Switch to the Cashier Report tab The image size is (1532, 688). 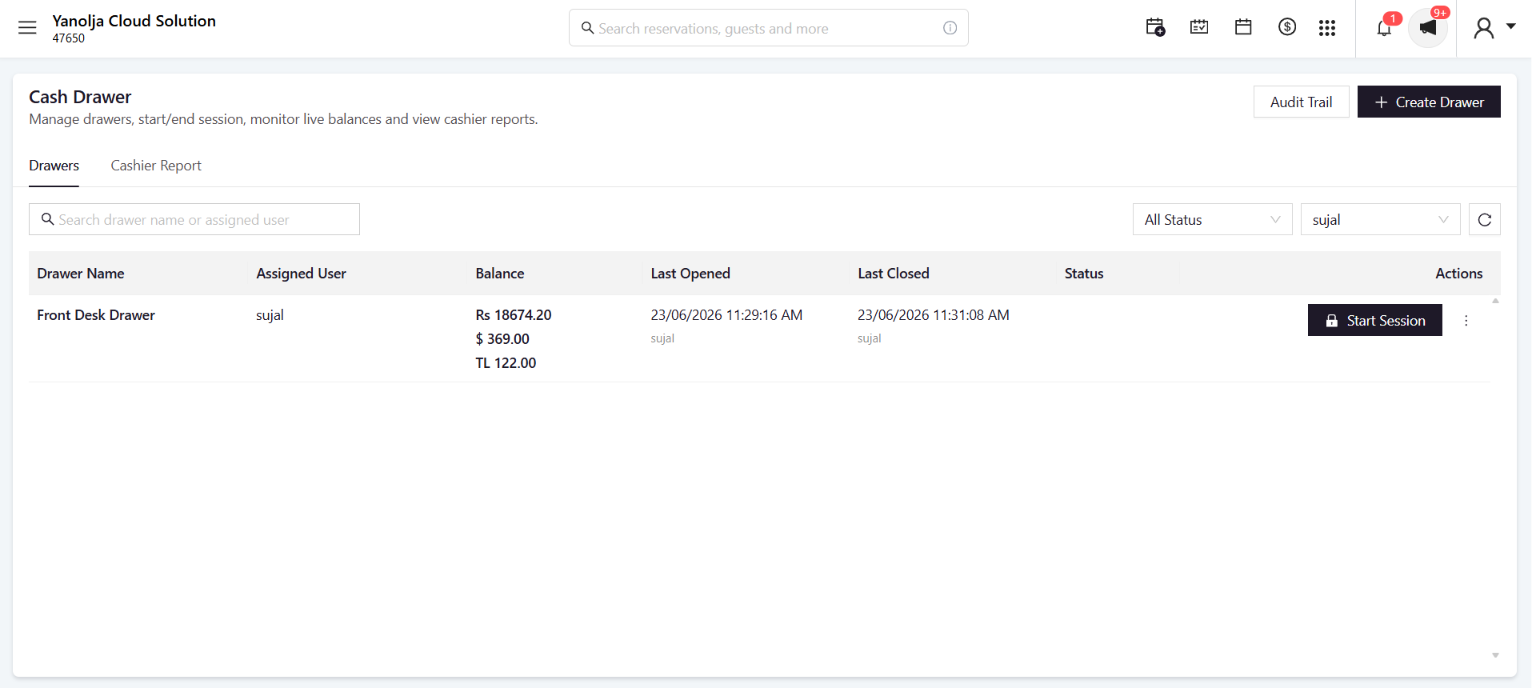point(156,166)
